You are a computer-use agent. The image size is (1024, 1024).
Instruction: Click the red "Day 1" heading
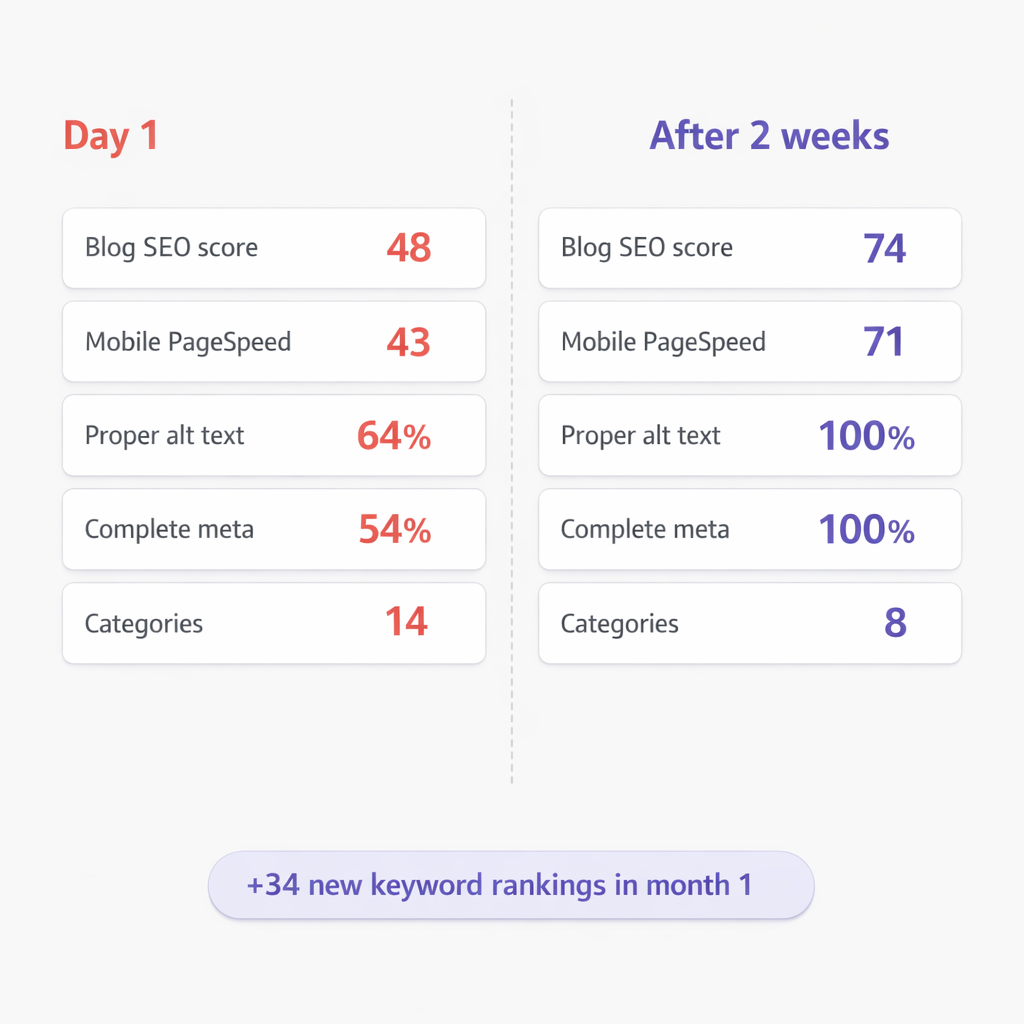pyautogui.click(x=111, y=136)
